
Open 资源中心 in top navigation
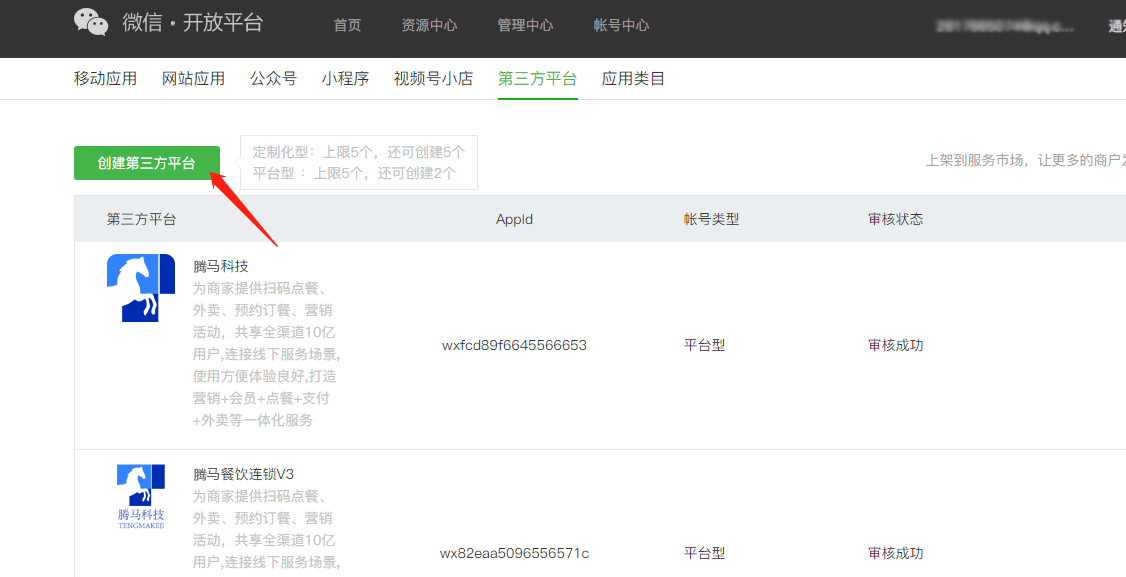(429, 25)
